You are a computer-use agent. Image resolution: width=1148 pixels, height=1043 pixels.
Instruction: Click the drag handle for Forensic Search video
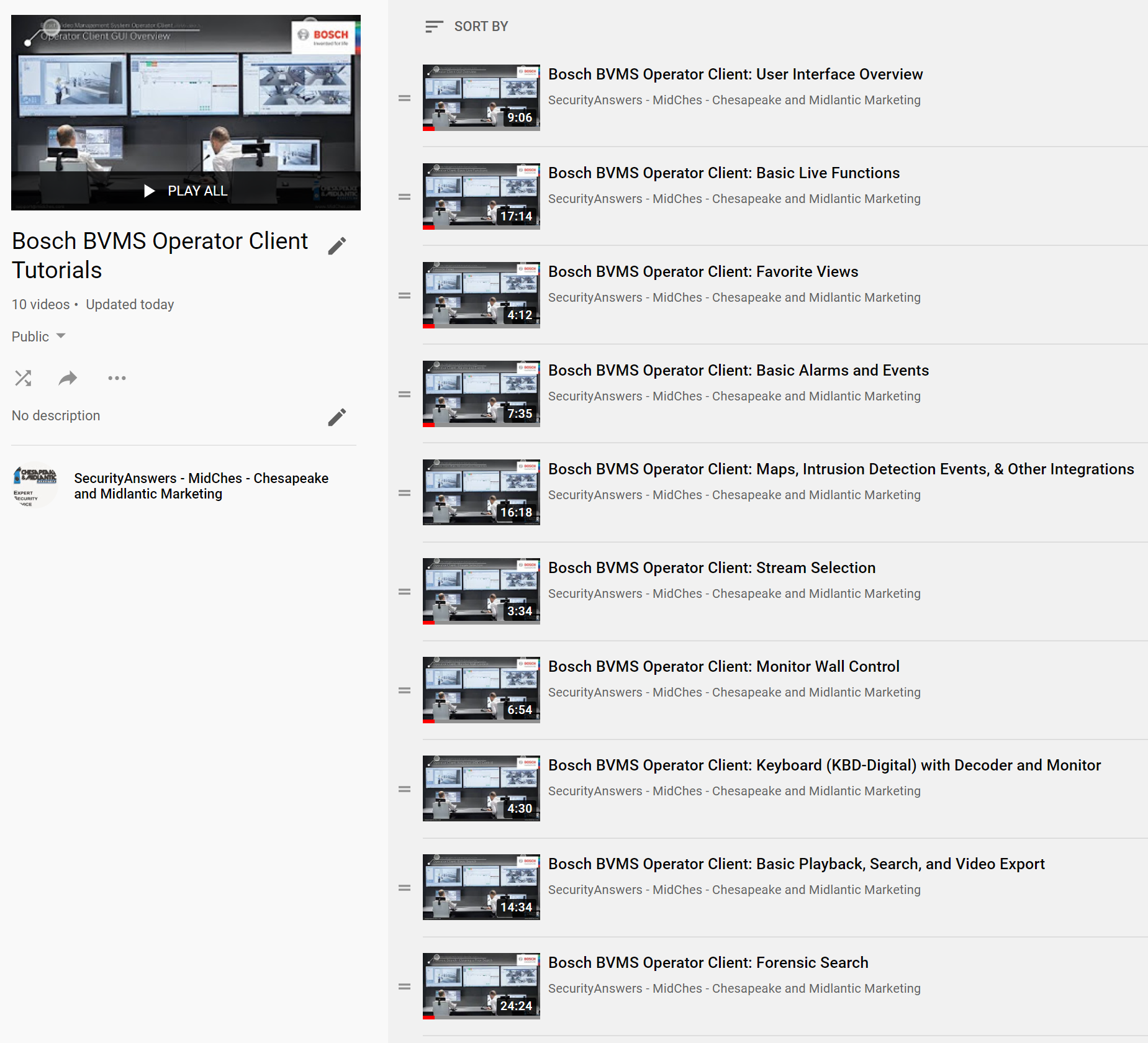point(404,987)
